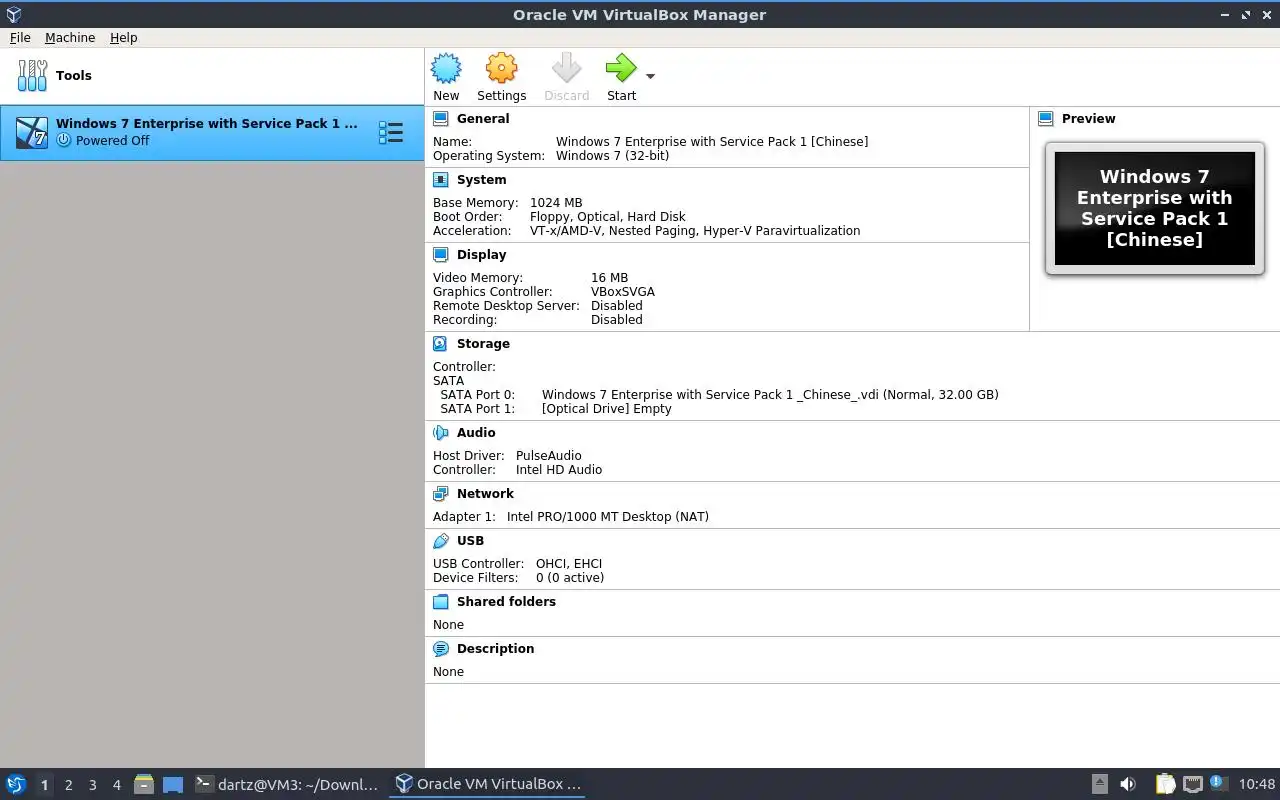The image size is (1280, 800).
Task: Click the Description section speech-bubble icon
Action: point(441,649)
